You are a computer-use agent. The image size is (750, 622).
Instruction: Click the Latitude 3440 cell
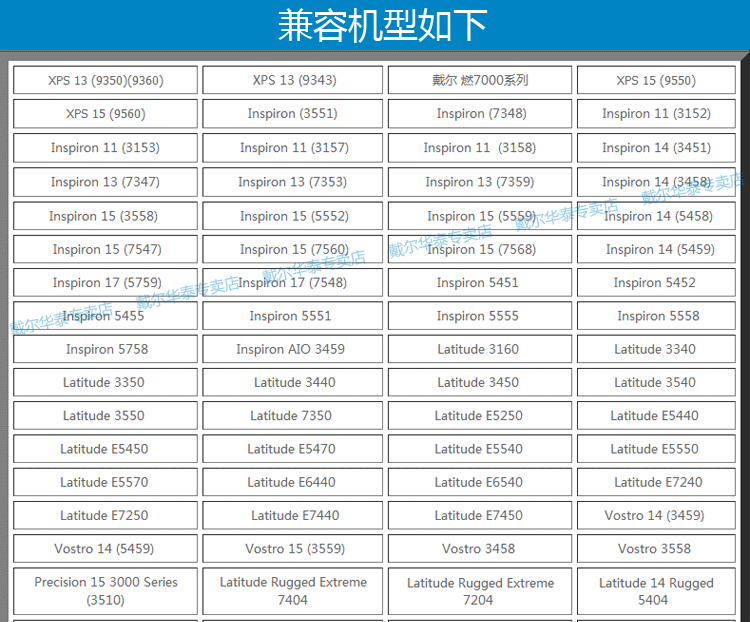293,382
